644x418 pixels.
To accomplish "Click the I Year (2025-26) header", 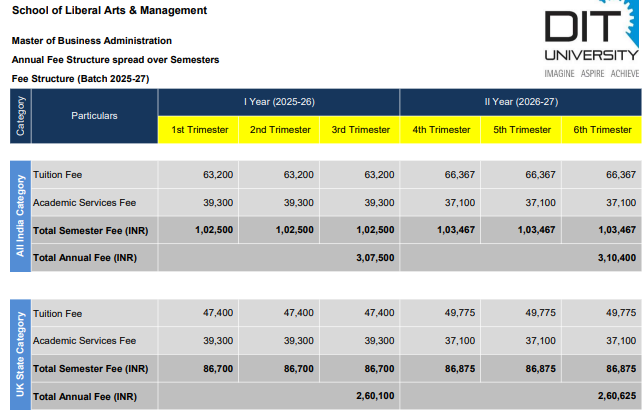I will (279, 102).
